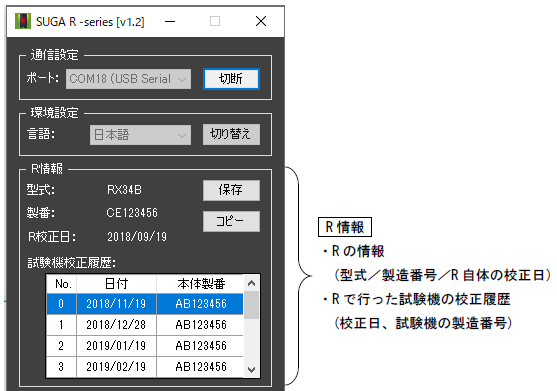This screenshot has width=557, height=391.
Task: Select history row 0 dated 2018/11/19
Action: click(145, 304)
